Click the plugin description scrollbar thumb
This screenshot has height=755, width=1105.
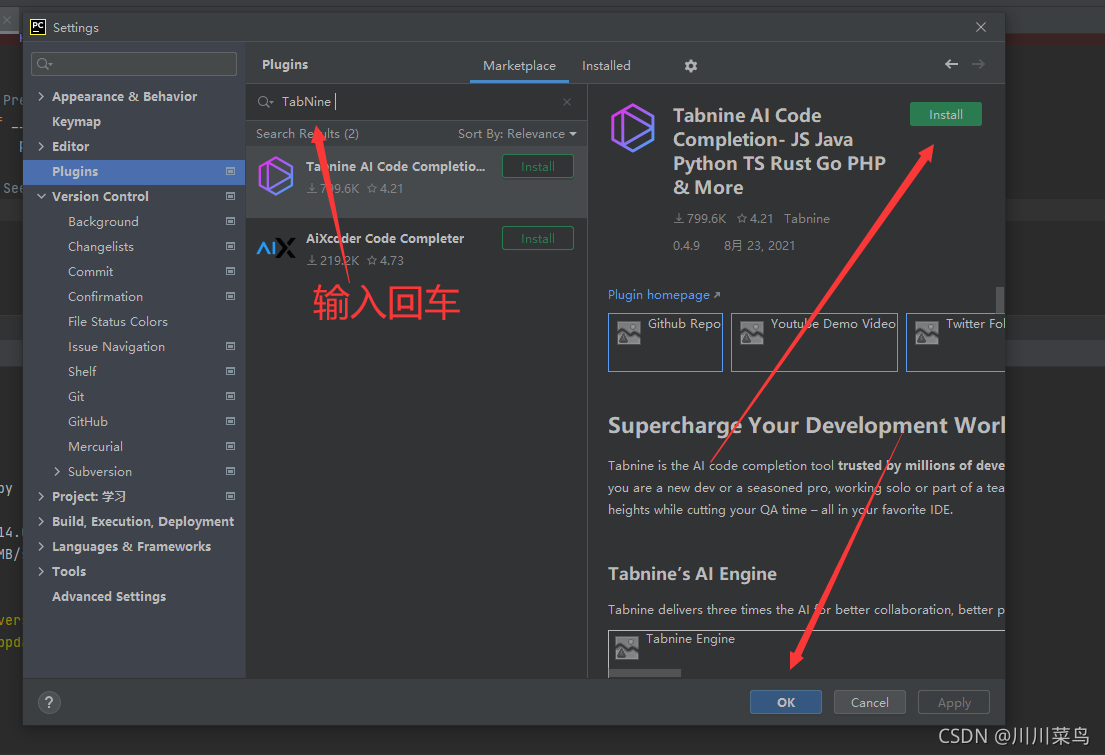(1000, 299)
